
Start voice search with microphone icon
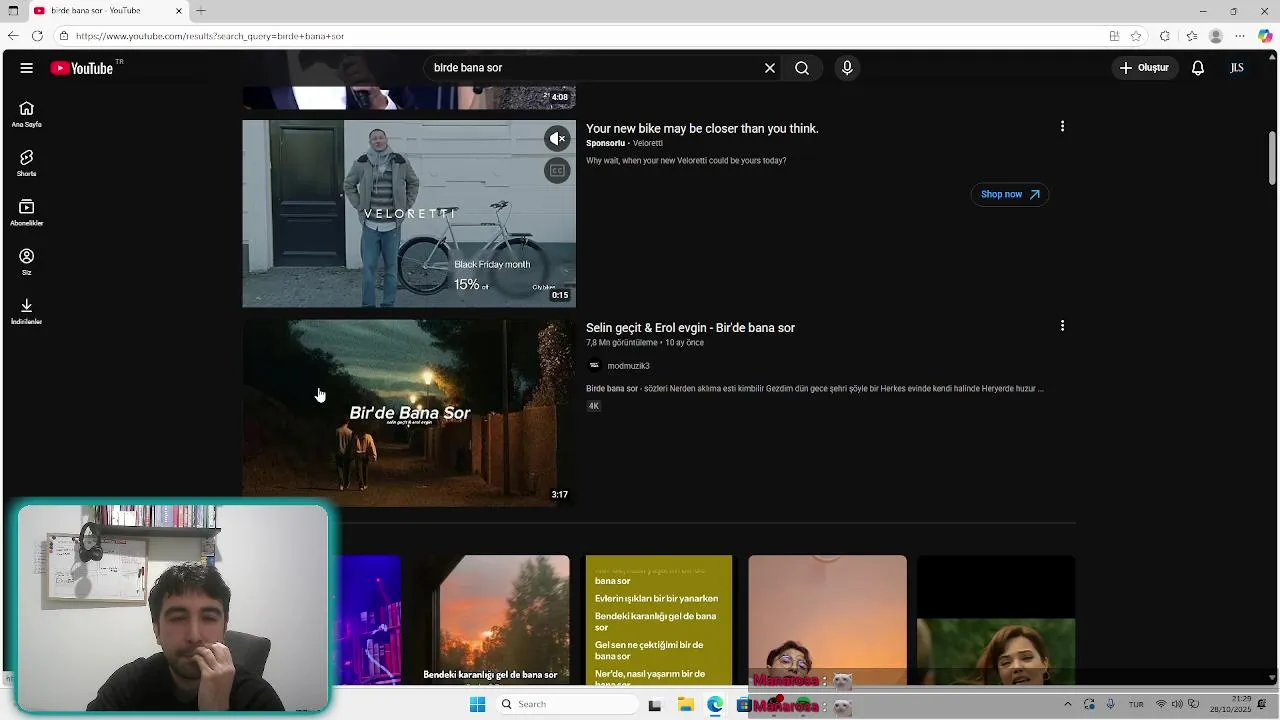tap(847, 68)
